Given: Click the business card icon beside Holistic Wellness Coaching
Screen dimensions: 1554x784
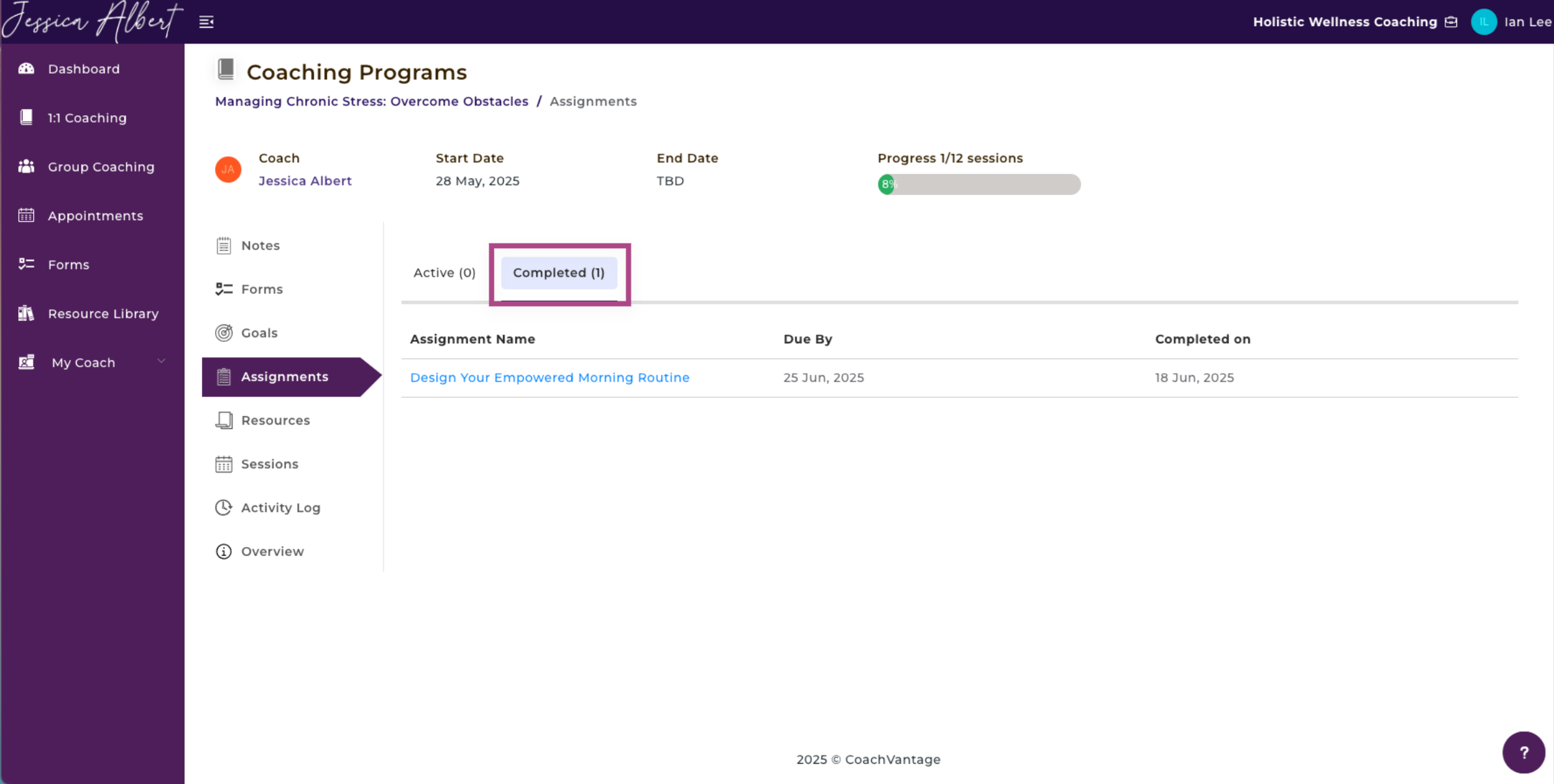Looking at the screenshot, I should coord(1451,21).
